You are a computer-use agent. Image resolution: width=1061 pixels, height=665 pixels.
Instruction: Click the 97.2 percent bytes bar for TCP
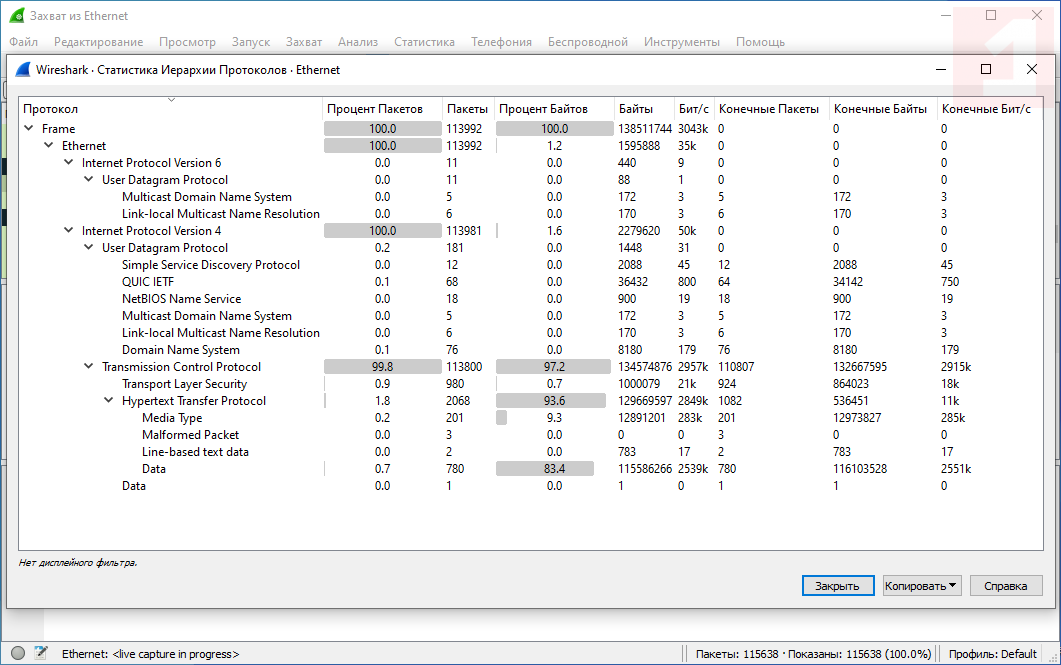point(554,367)
